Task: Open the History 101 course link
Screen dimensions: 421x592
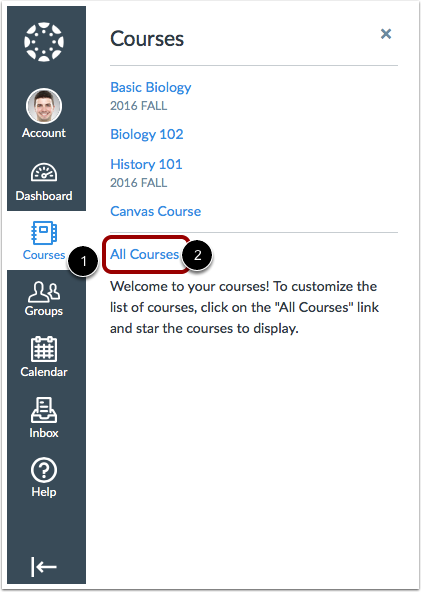Action: click(x=146, y=164)
